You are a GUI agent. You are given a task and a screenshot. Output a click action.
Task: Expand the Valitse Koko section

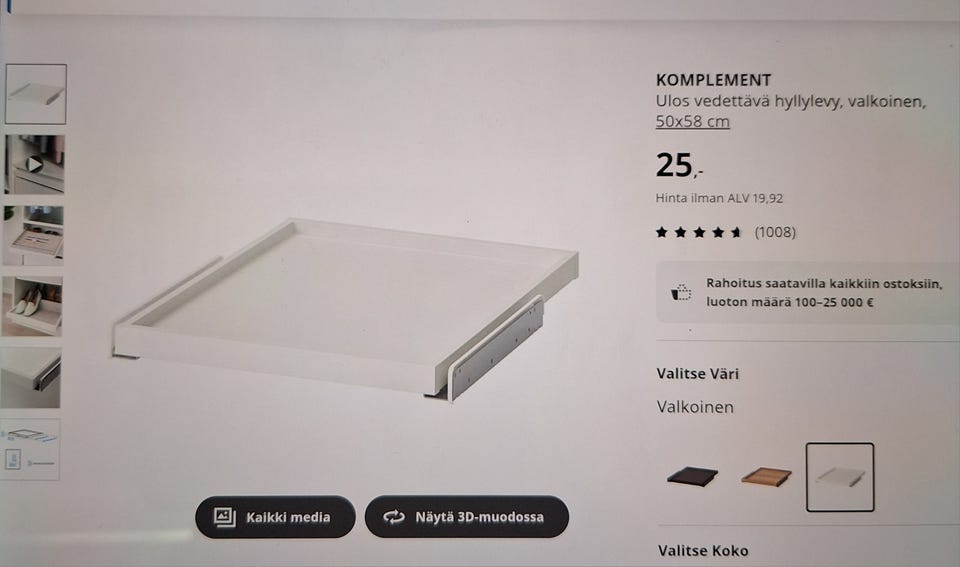[x=703, y=550]
